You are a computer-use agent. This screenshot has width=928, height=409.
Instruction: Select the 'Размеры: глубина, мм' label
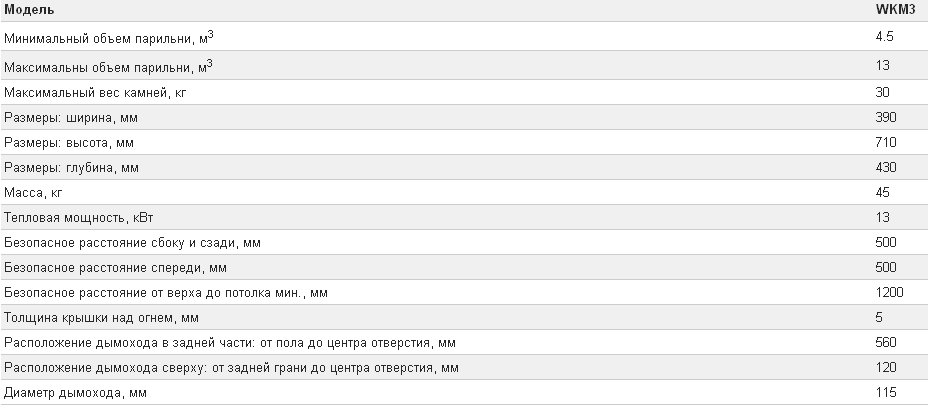(72, 168)
